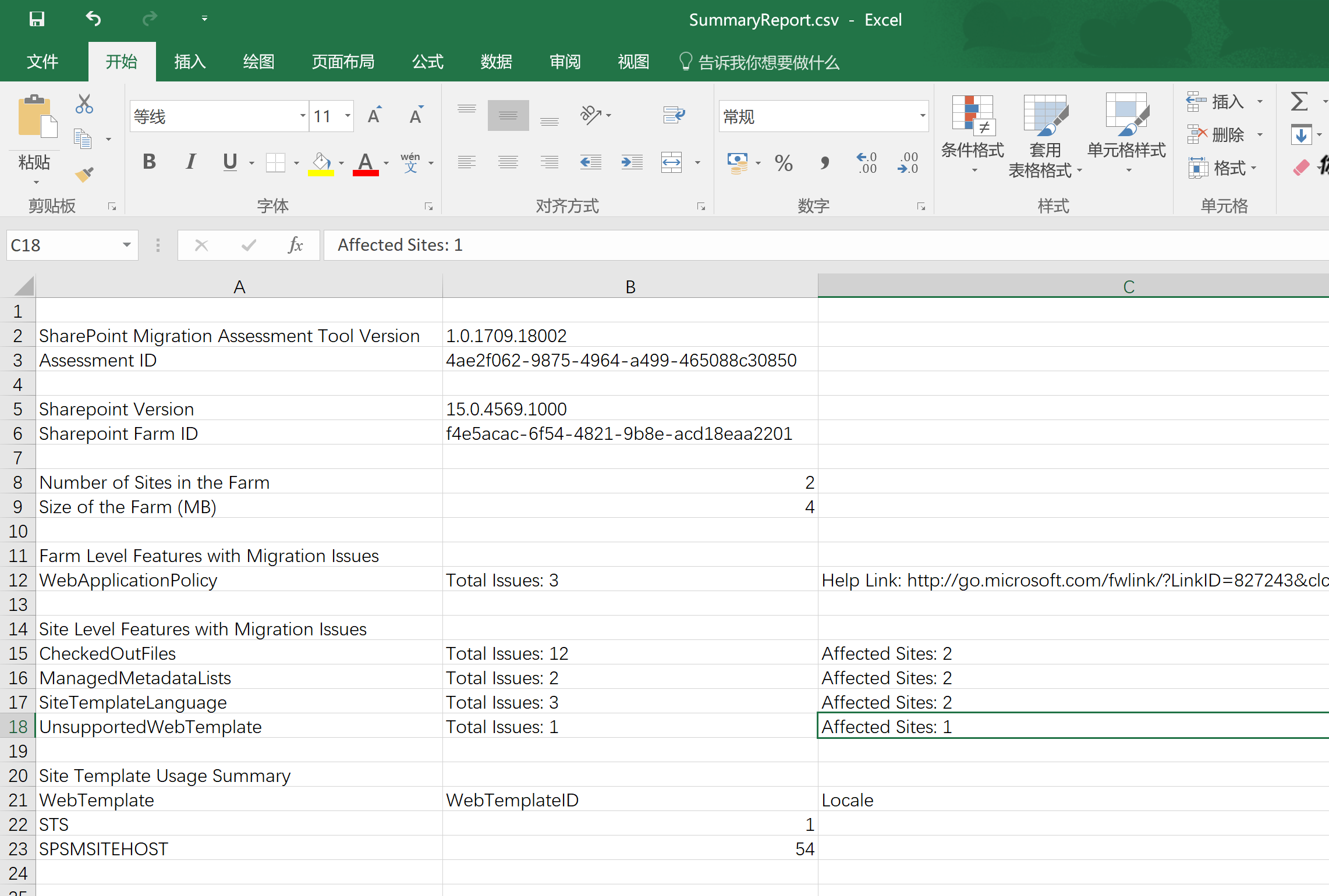Click the decrease indent icon
The height and width of the screenshot is (896, 1329).
(591, 162)
